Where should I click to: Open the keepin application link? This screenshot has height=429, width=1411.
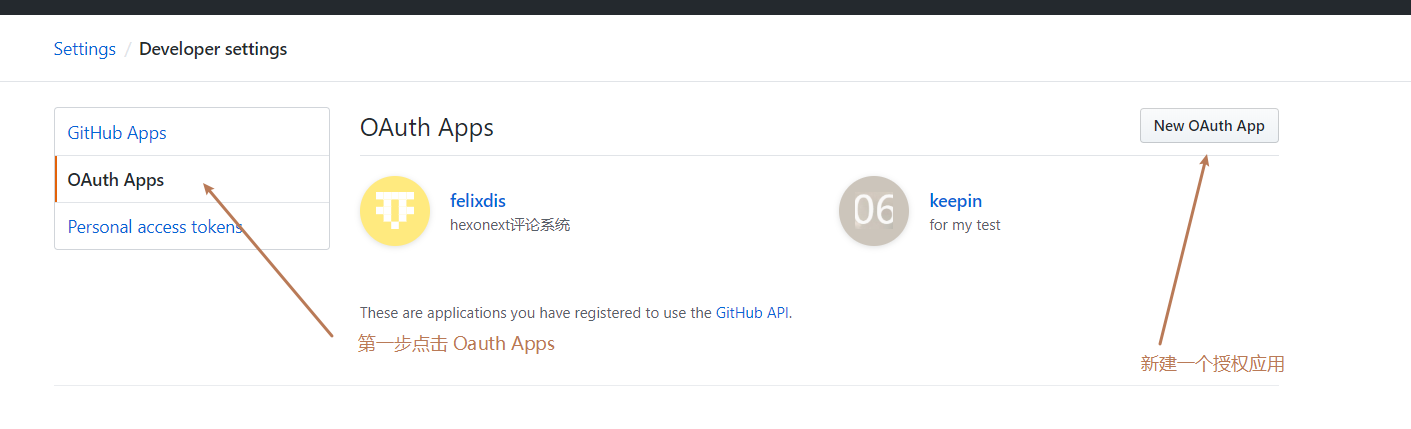[956, 201]
